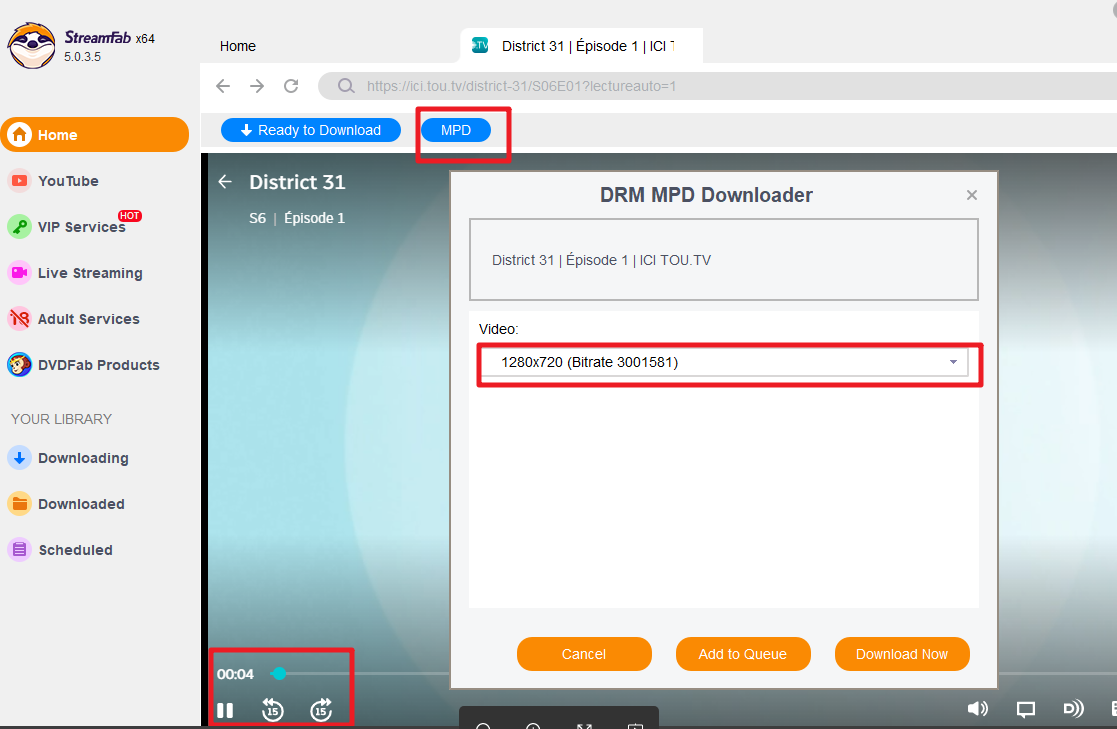Screen dimensions: 1117x729
Task: Click the MPD button
Action: tap(456, 130)
